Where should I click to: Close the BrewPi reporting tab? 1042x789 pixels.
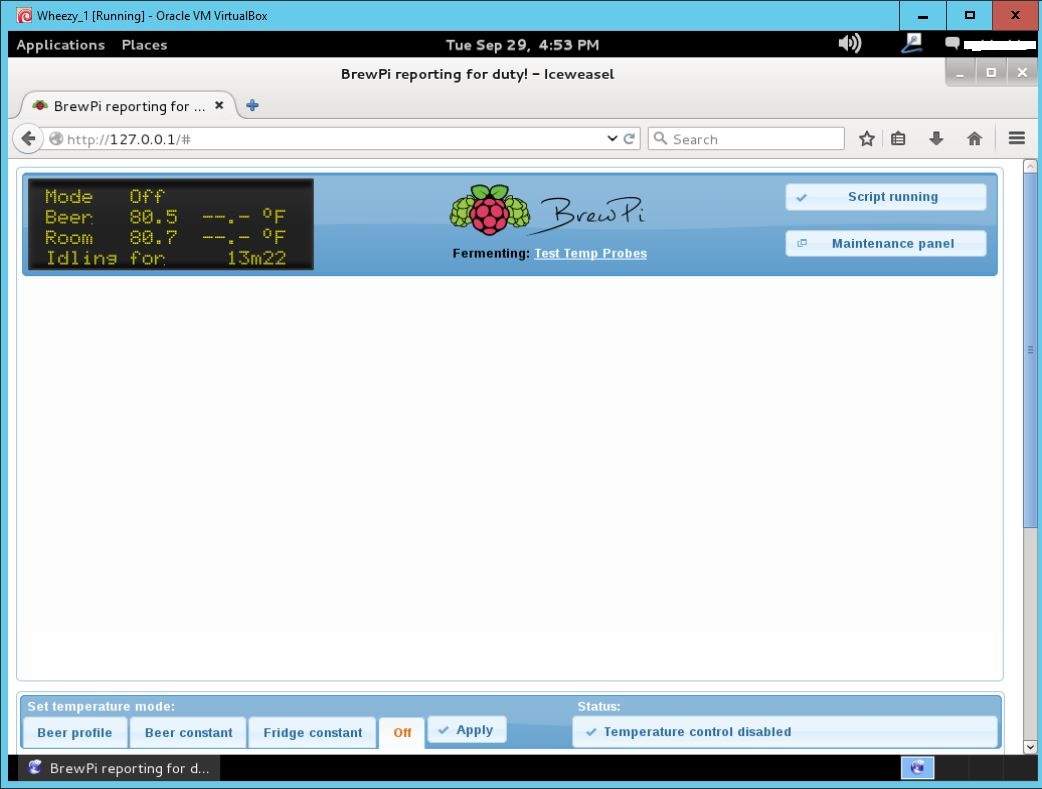pos(219,105)
